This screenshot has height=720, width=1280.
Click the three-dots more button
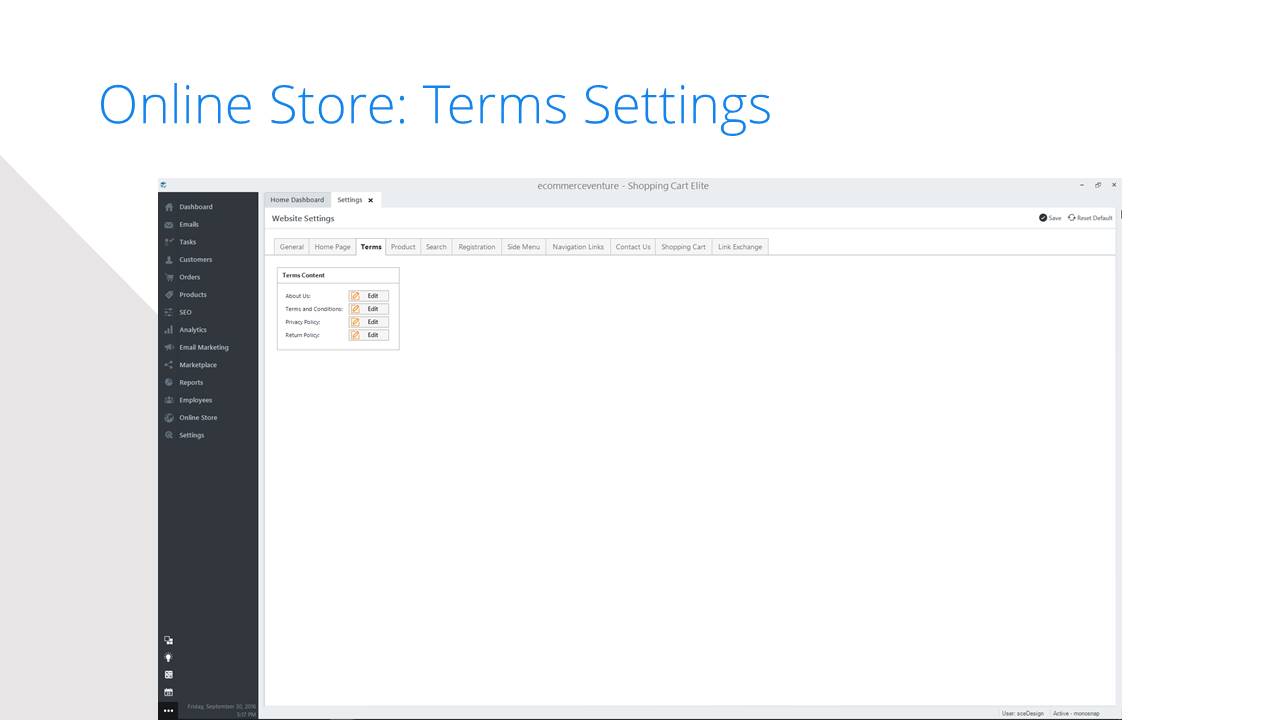point(168,710)
